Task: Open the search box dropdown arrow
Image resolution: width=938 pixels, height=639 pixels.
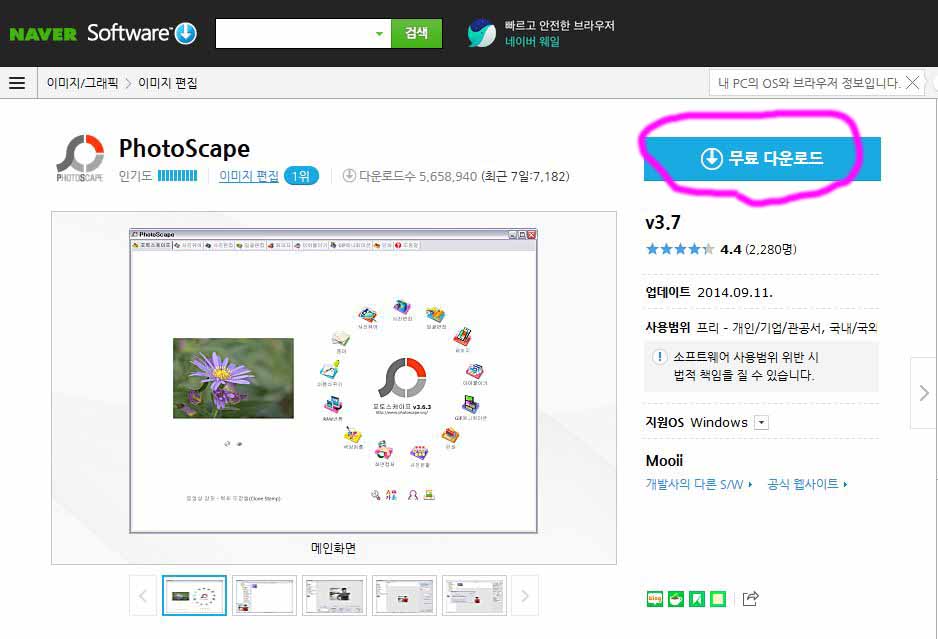Action: (x=379, y=34)
